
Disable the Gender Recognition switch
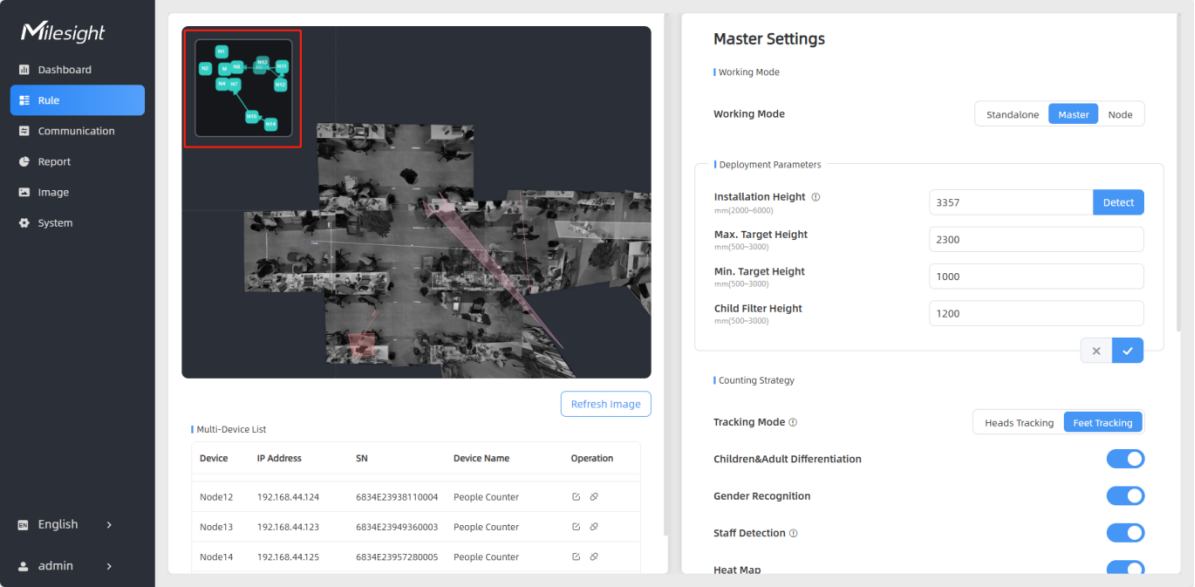tap(1125, 496)
